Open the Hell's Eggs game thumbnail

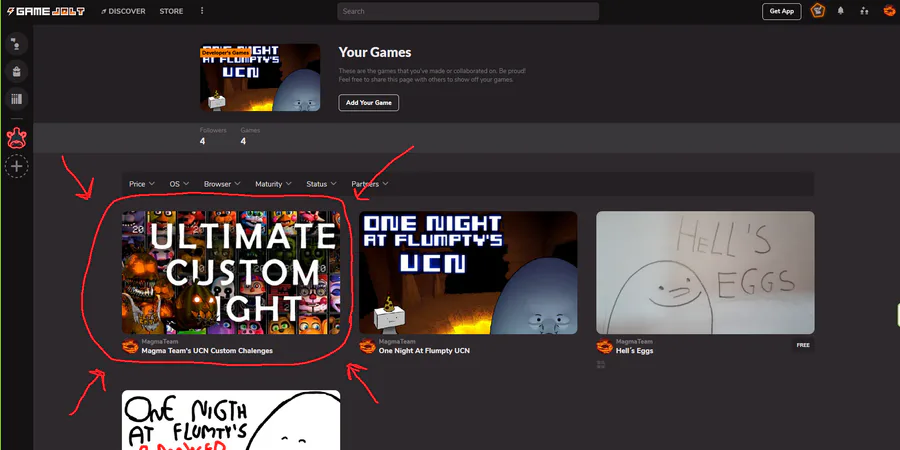point(705,273)
